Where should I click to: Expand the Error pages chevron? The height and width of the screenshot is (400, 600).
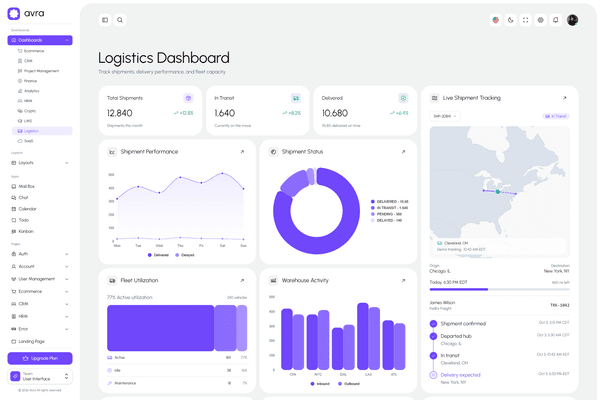[67, 329]
